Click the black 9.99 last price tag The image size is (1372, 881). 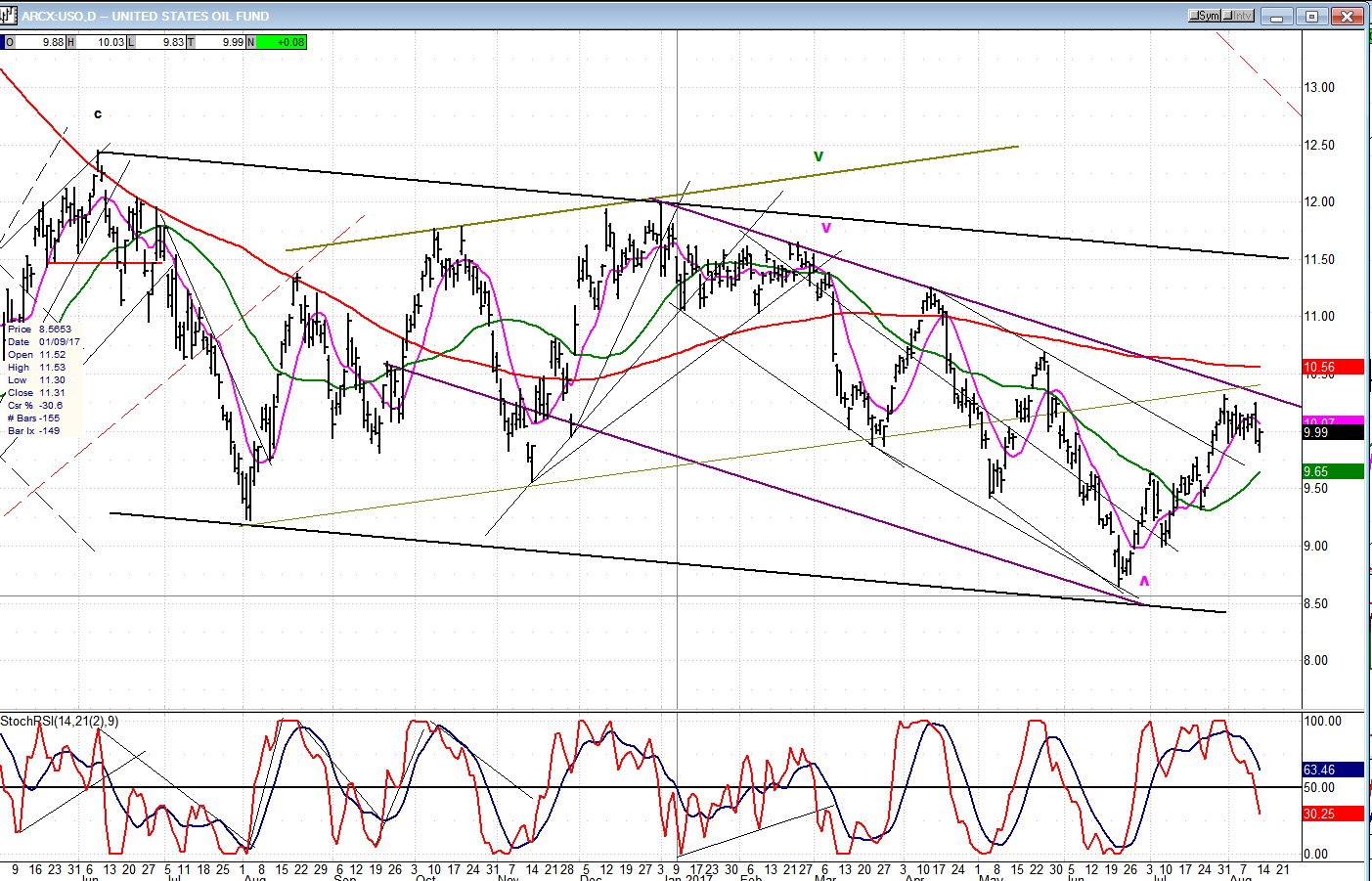coord(1332,432)
